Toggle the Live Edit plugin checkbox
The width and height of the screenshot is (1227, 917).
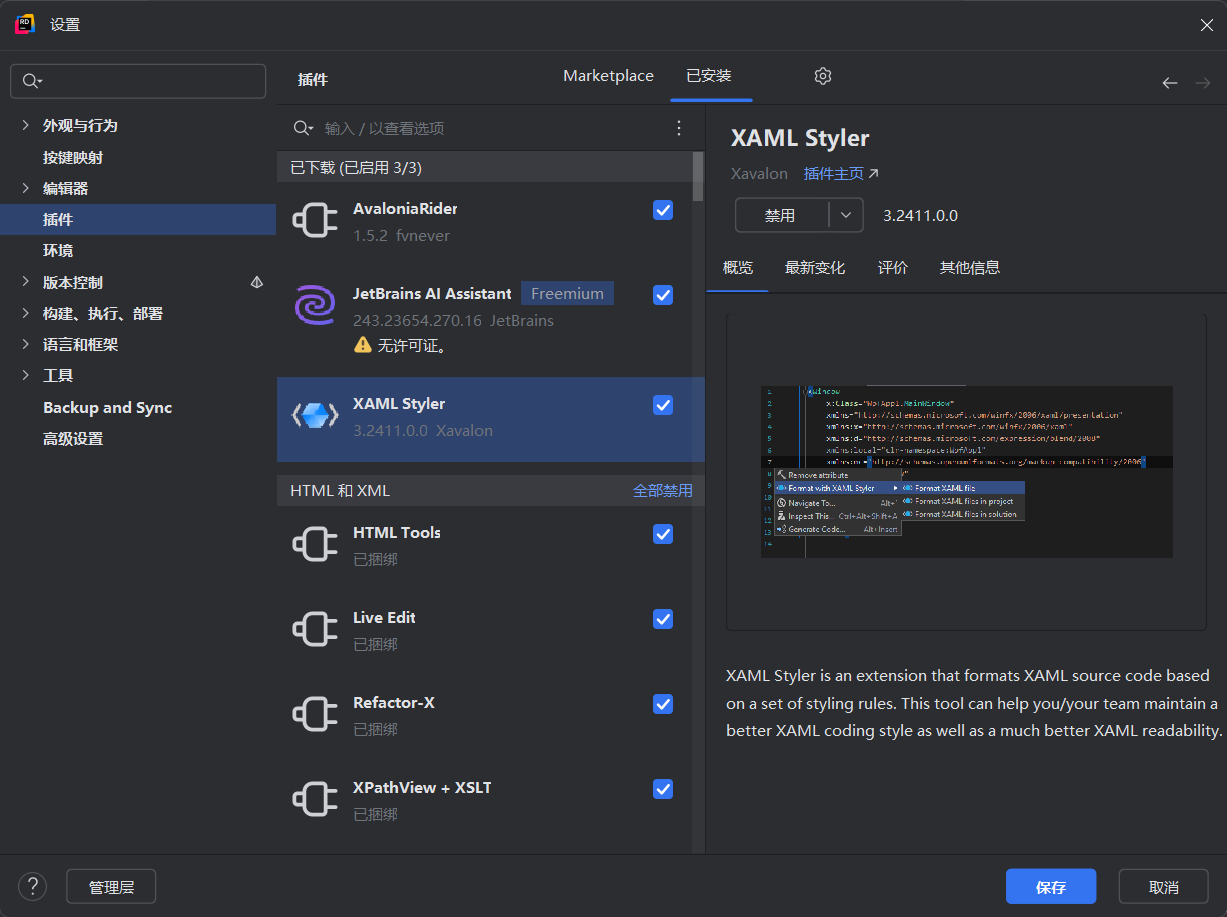[663, 619]
